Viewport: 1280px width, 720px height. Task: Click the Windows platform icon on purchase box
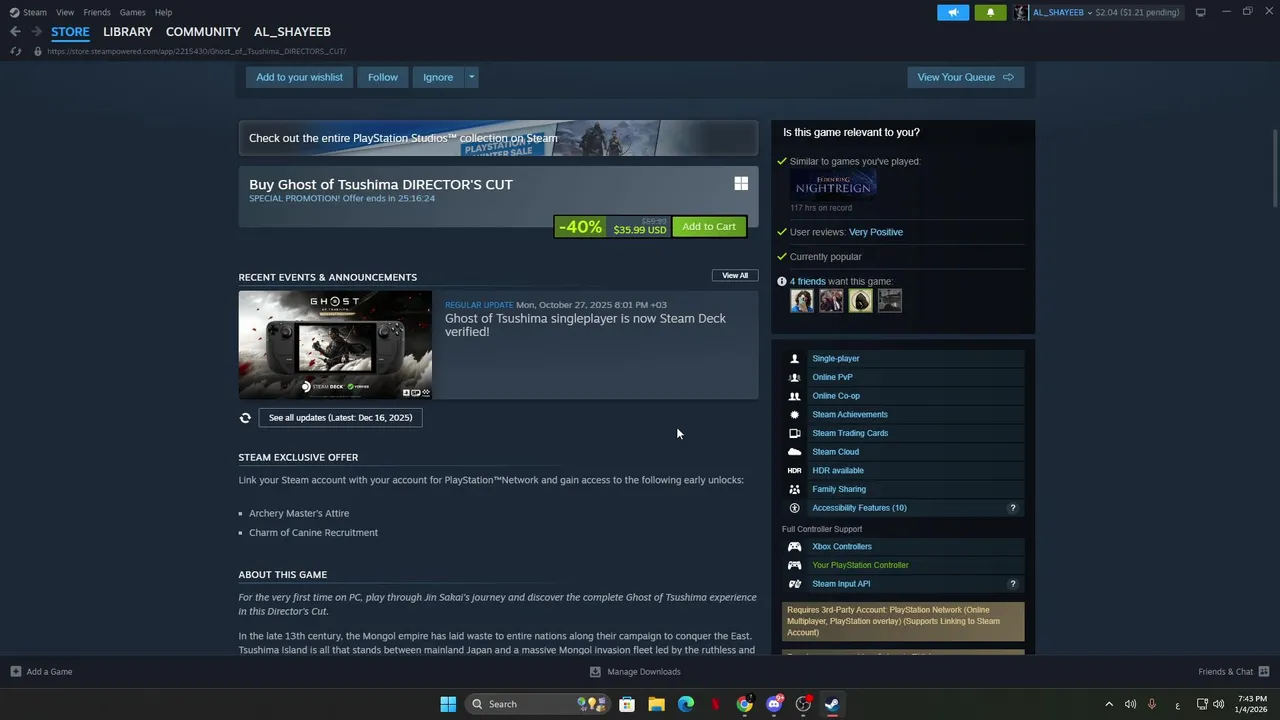(x=741, y=184)
